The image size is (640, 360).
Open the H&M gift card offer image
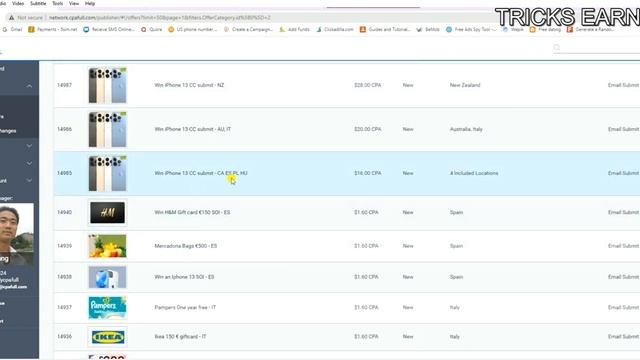(107, 212)
